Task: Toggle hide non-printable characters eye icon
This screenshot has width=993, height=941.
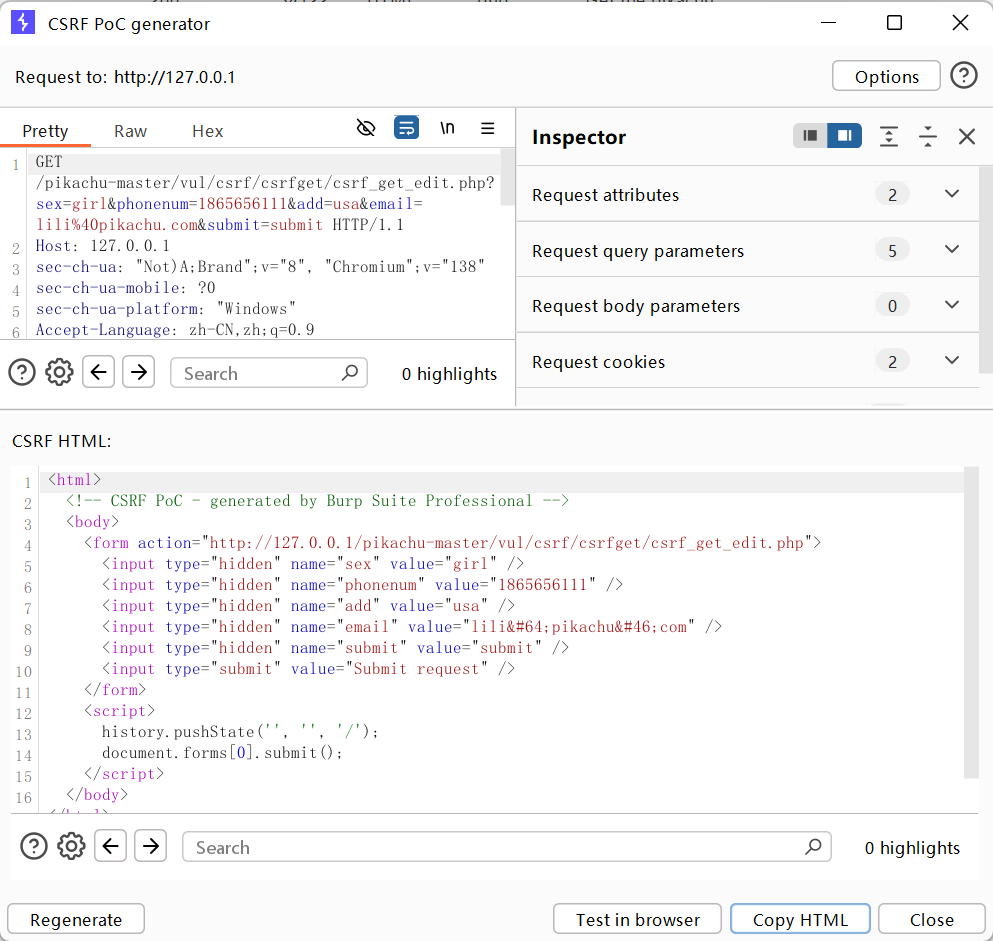Action: [366, 129]
